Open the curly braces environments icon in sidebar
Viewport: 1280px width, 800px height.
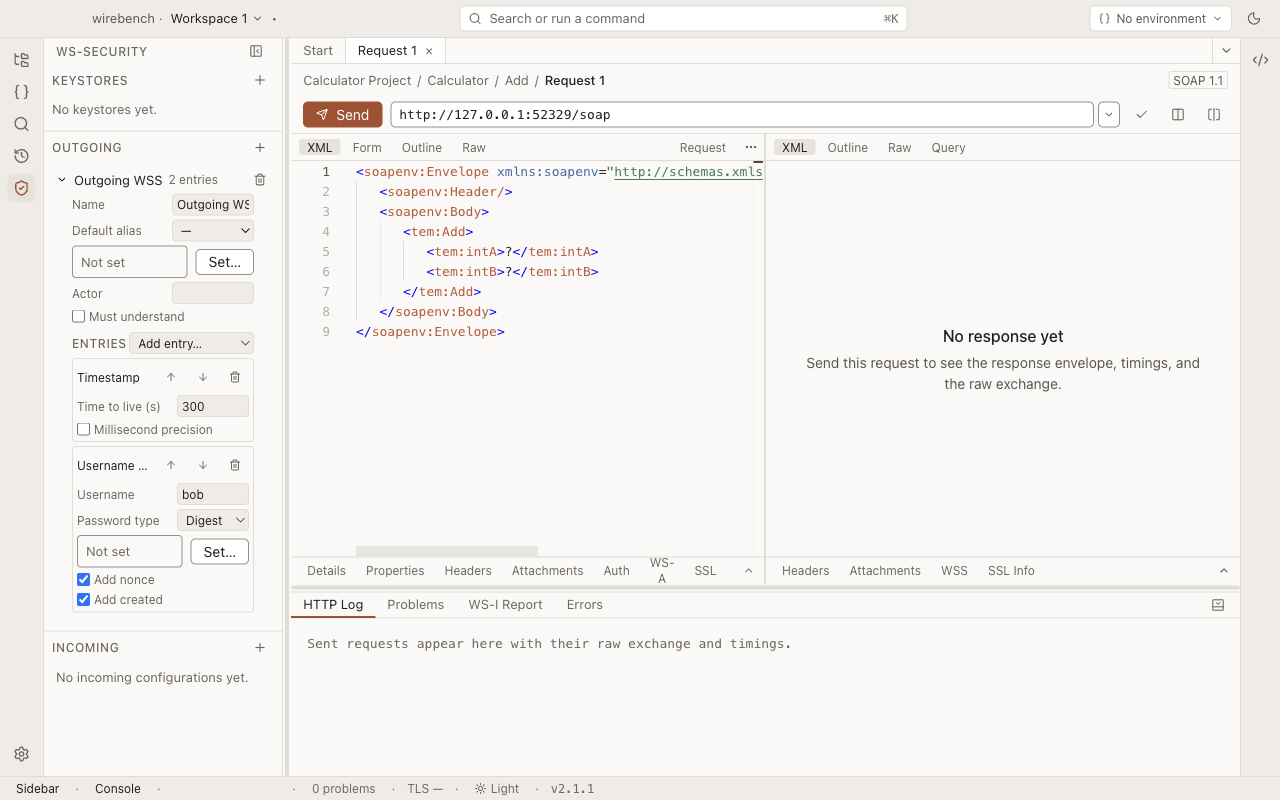point(21,92)
